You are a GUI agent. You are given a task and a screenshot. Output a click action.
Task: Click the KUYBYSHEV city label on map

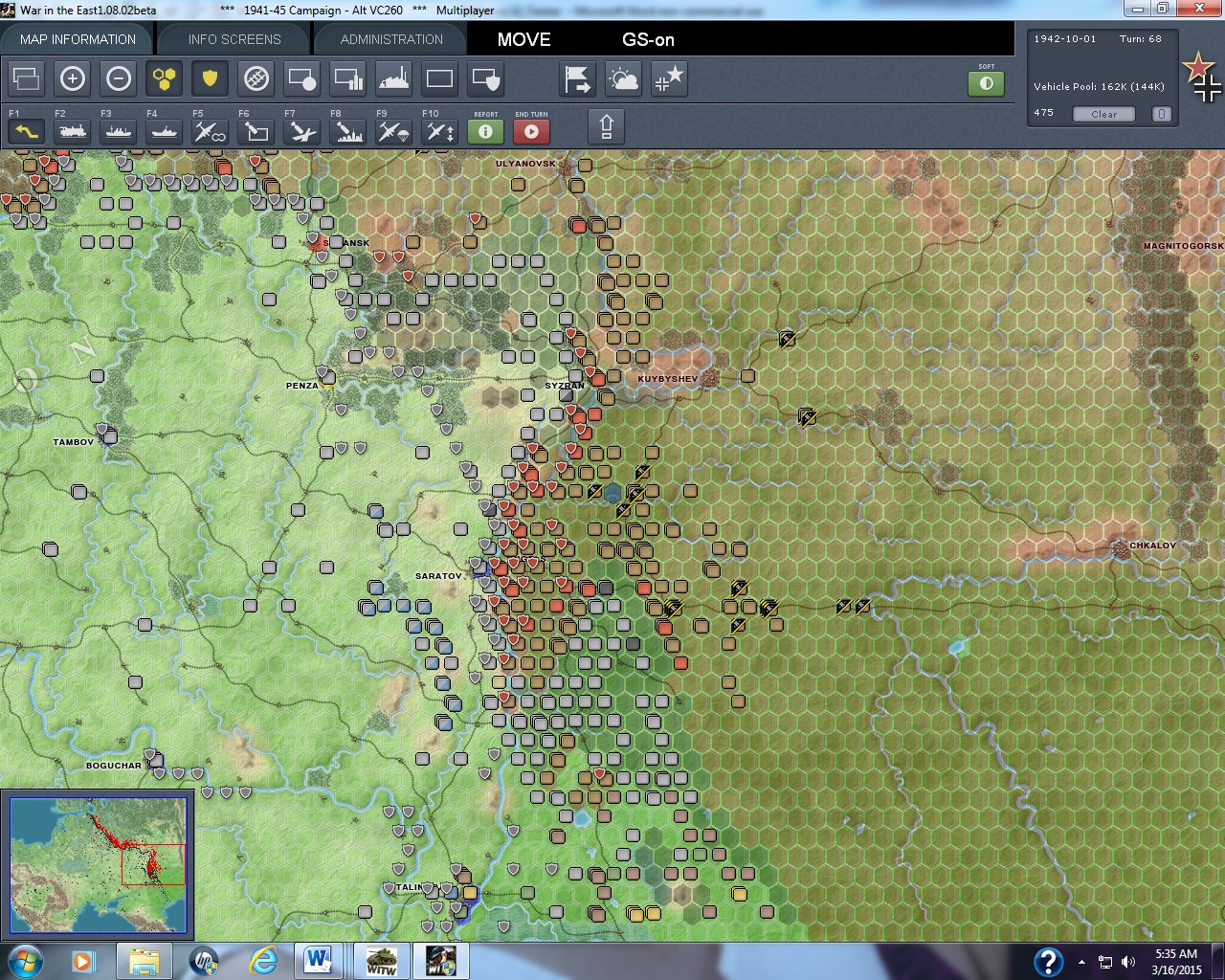point(668,379)
